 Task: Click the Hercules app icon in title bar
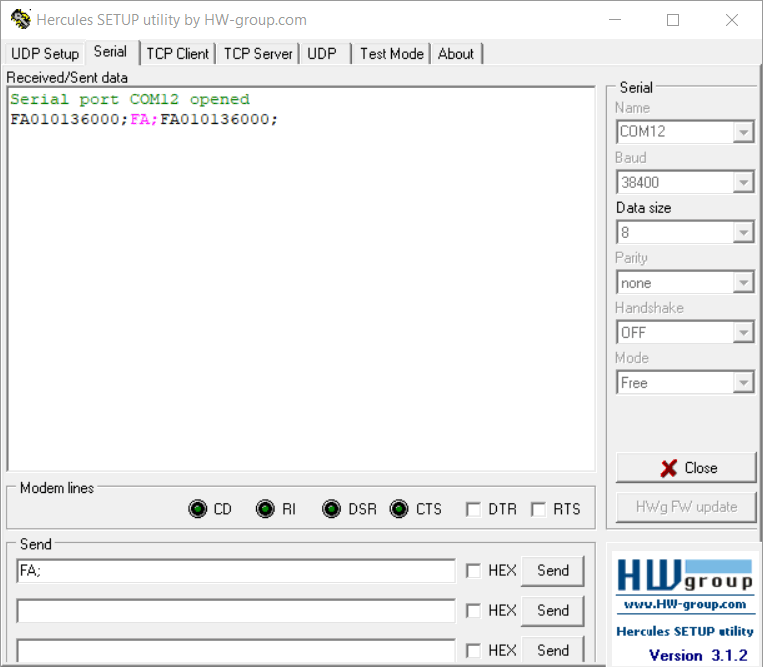click(20, 19)
